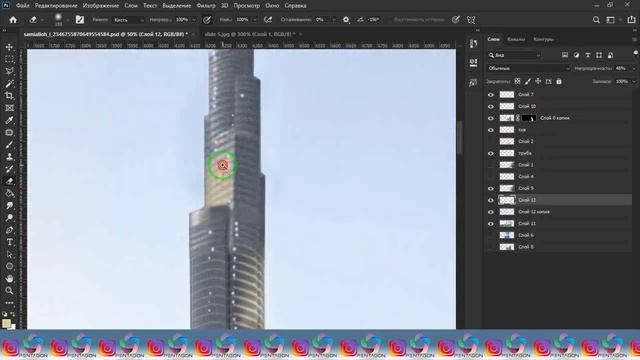Open the layer blend mode dropdown
This screenshot has width=640, height=360.
click(x=528, y=68)
